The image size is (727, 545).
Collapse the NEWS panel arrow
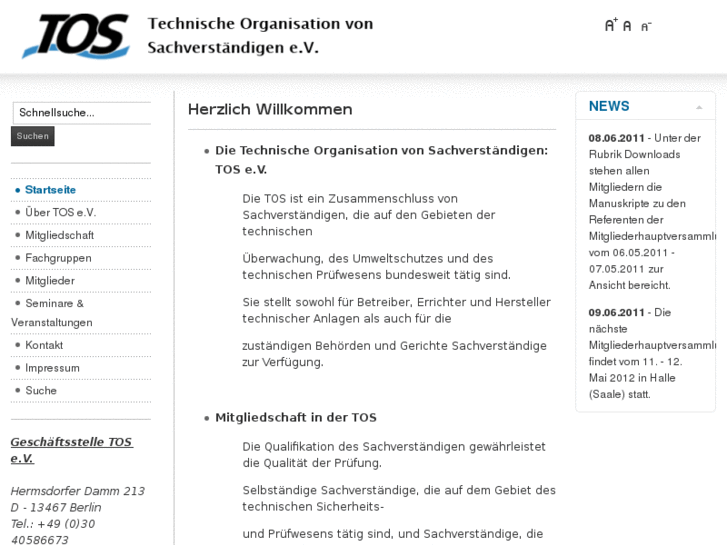[x=699, y=107]
